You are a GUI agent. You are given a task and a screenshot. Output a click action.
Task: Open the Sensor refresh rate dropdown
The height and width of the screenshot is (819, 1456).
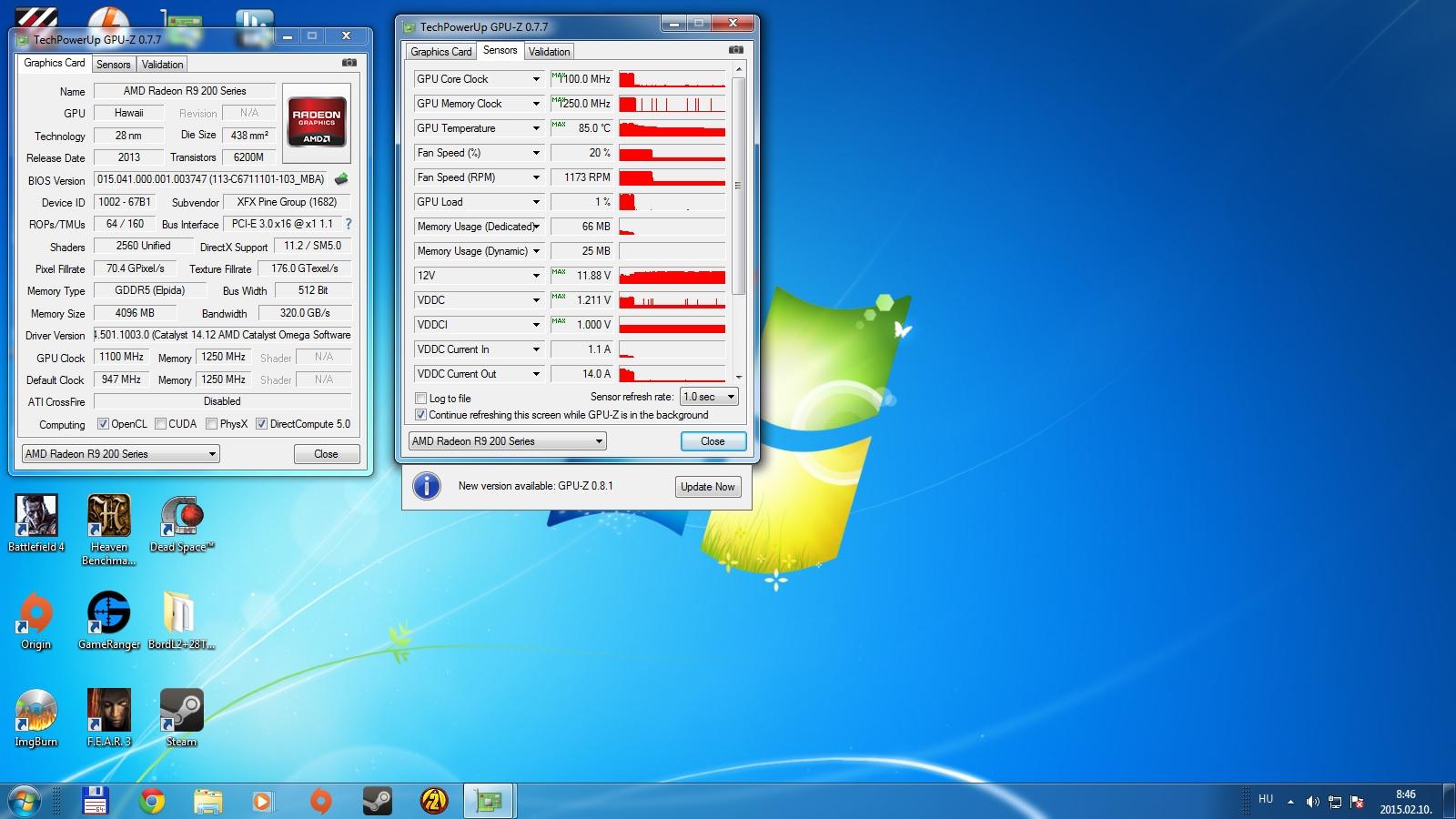710,397
